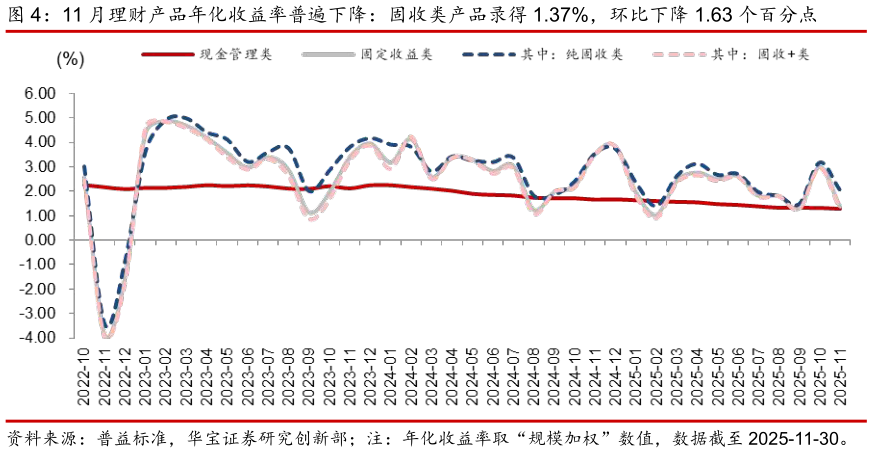The image size is (872, 453).
Task: Click x-axis label 2023-06
Action: [248, 377]
